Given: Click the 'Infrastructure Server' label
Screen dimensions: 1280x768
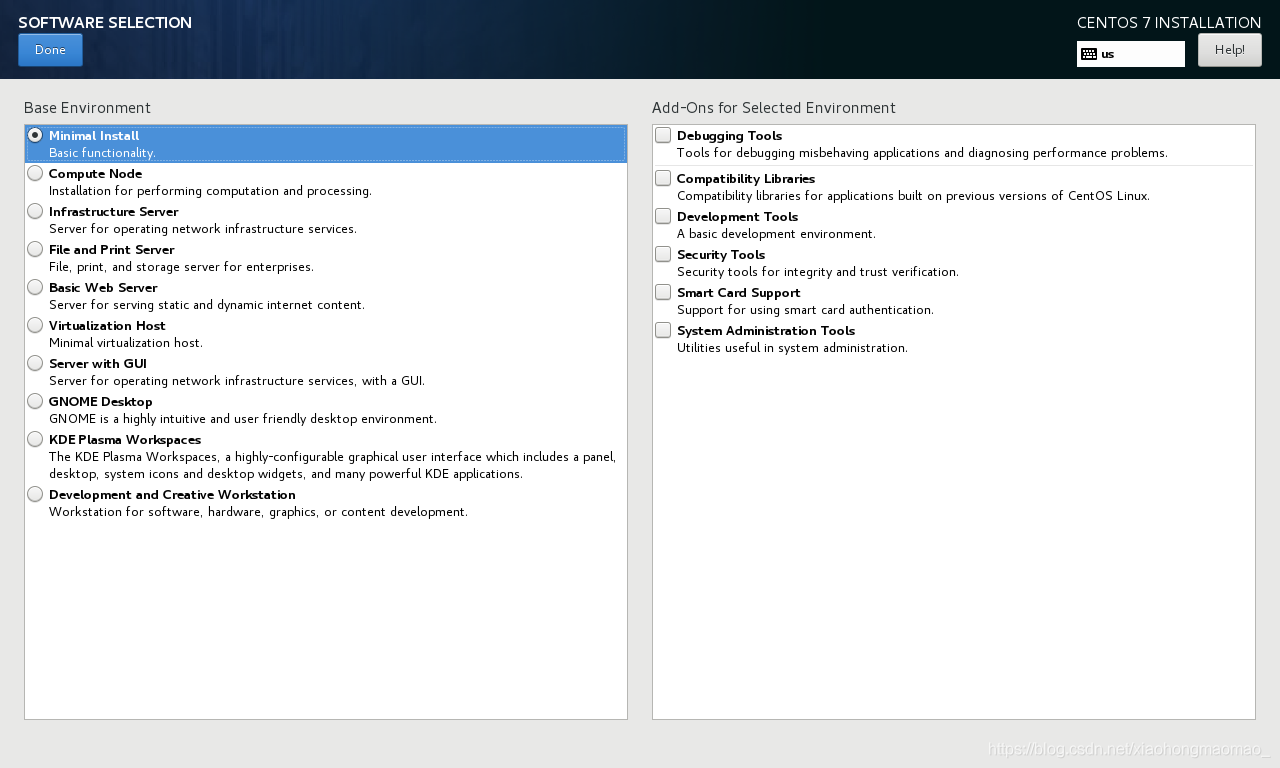Looking at the screenshot, I should coord(114,212).
